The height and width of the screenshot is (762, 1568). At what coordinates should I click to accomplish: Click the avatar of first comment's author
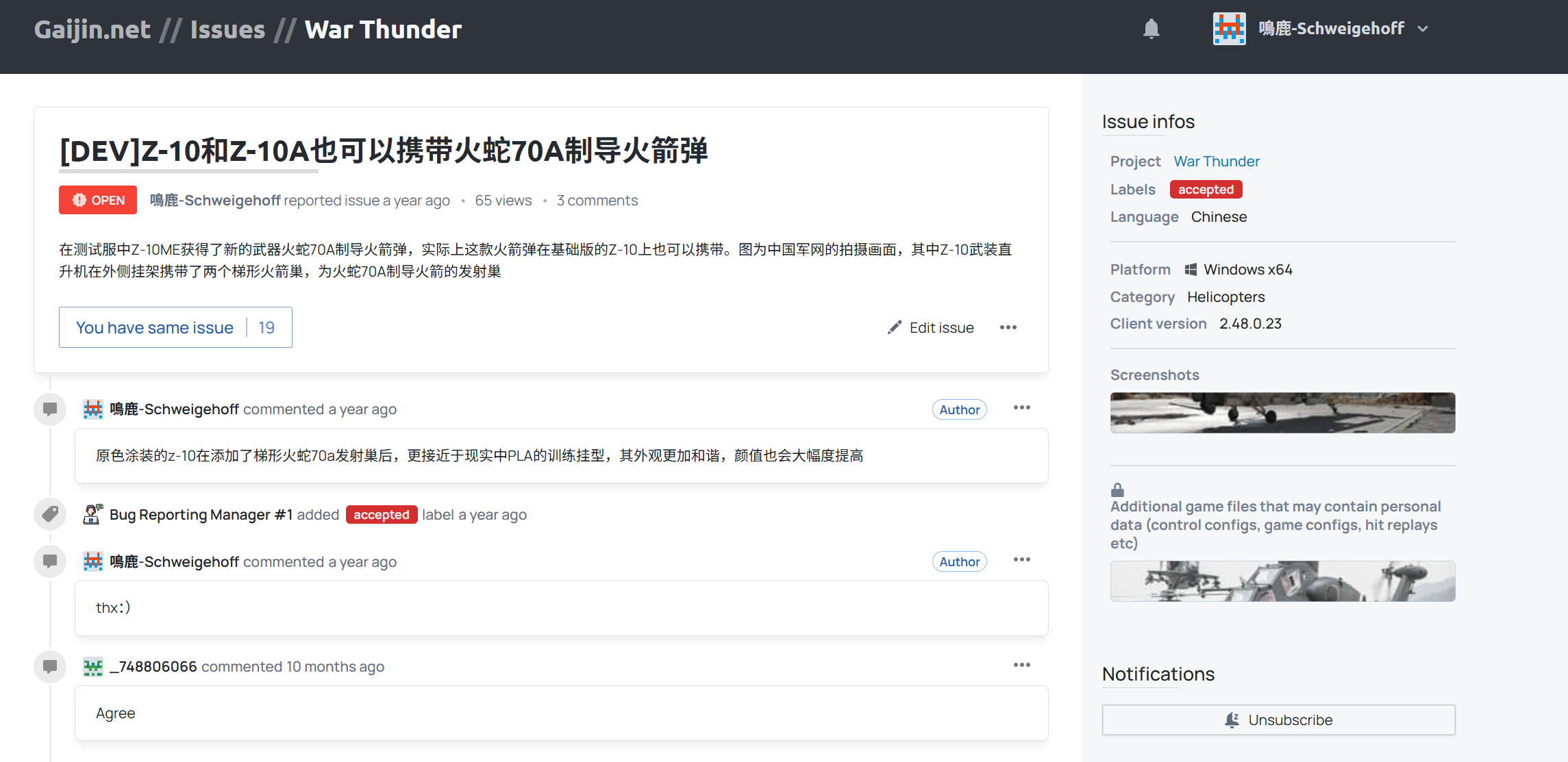point(93,409)
